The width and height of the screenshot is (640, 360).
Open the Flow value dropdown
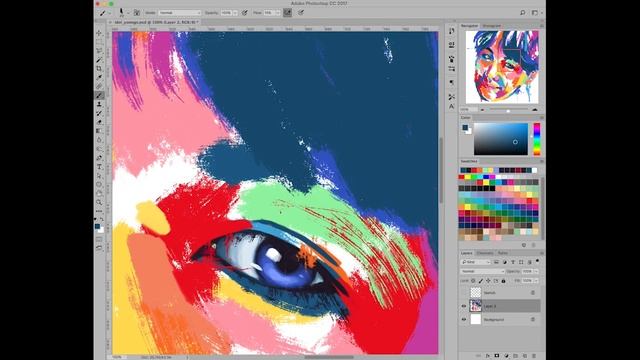point(278,13)
